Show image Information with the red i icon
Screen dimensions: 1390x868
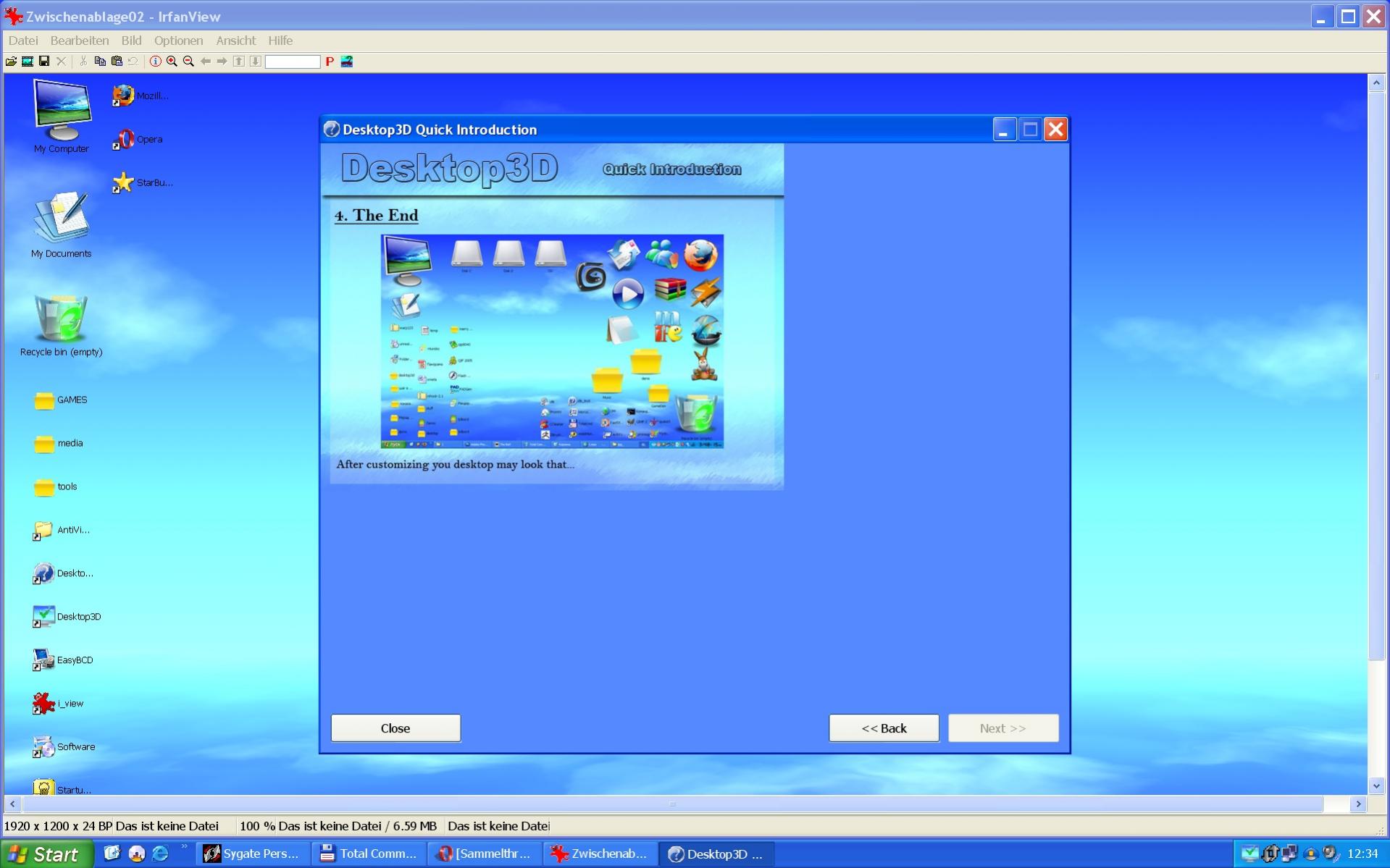click(155, 62)
